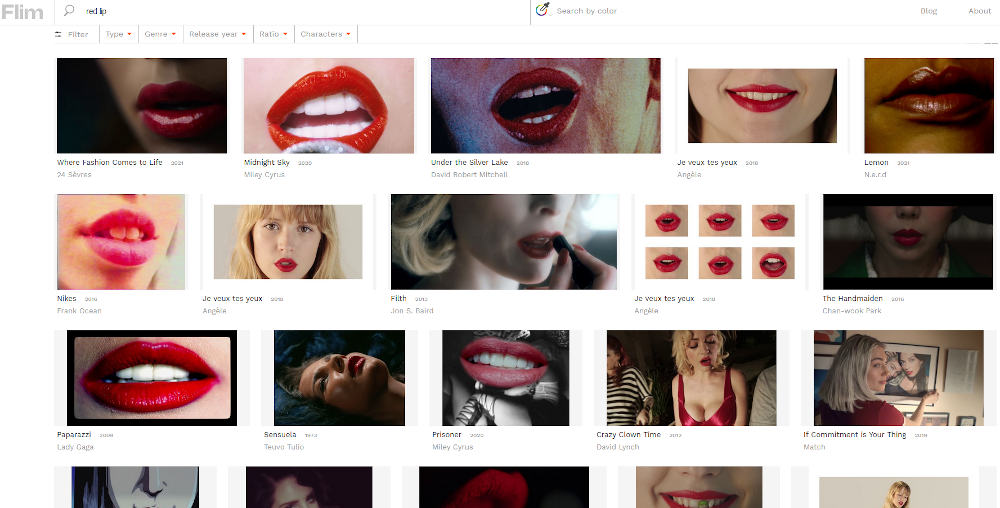Screen dimensions: 1000x508
Task: Click the filter sliders icon
Action: tap(59, 34)
